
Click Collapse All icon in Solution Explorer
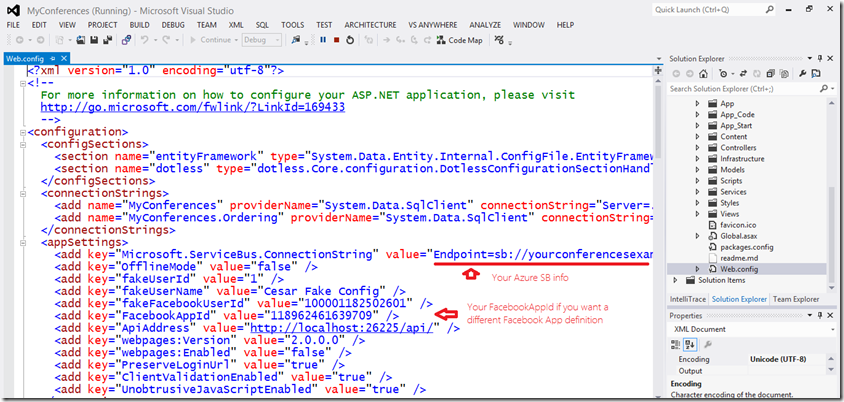coord(770,75)
